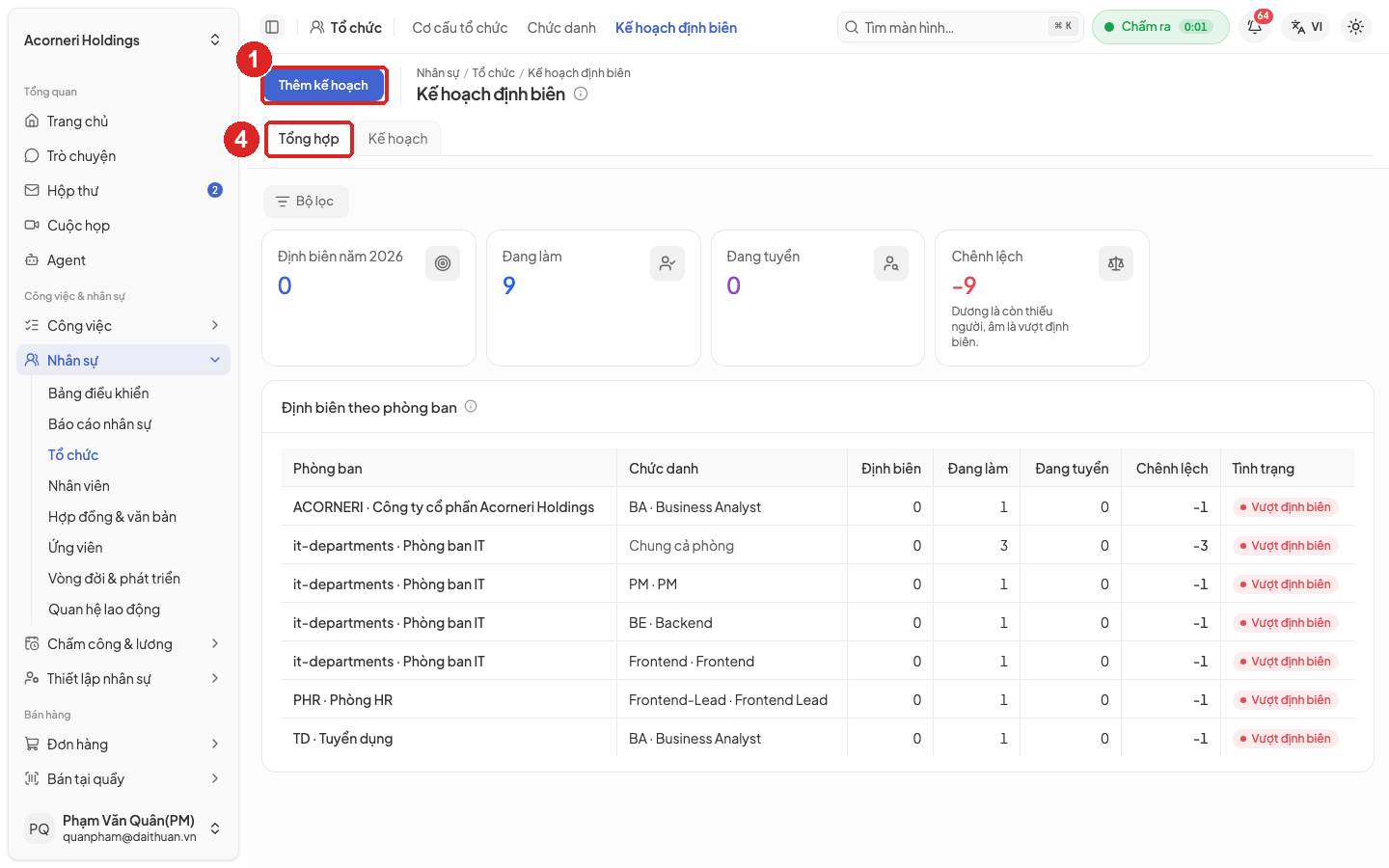The width and height of the screenshot is (1389, 868).
Task: Switch language via VI translate icon
Action: [x=1307, y=27]
